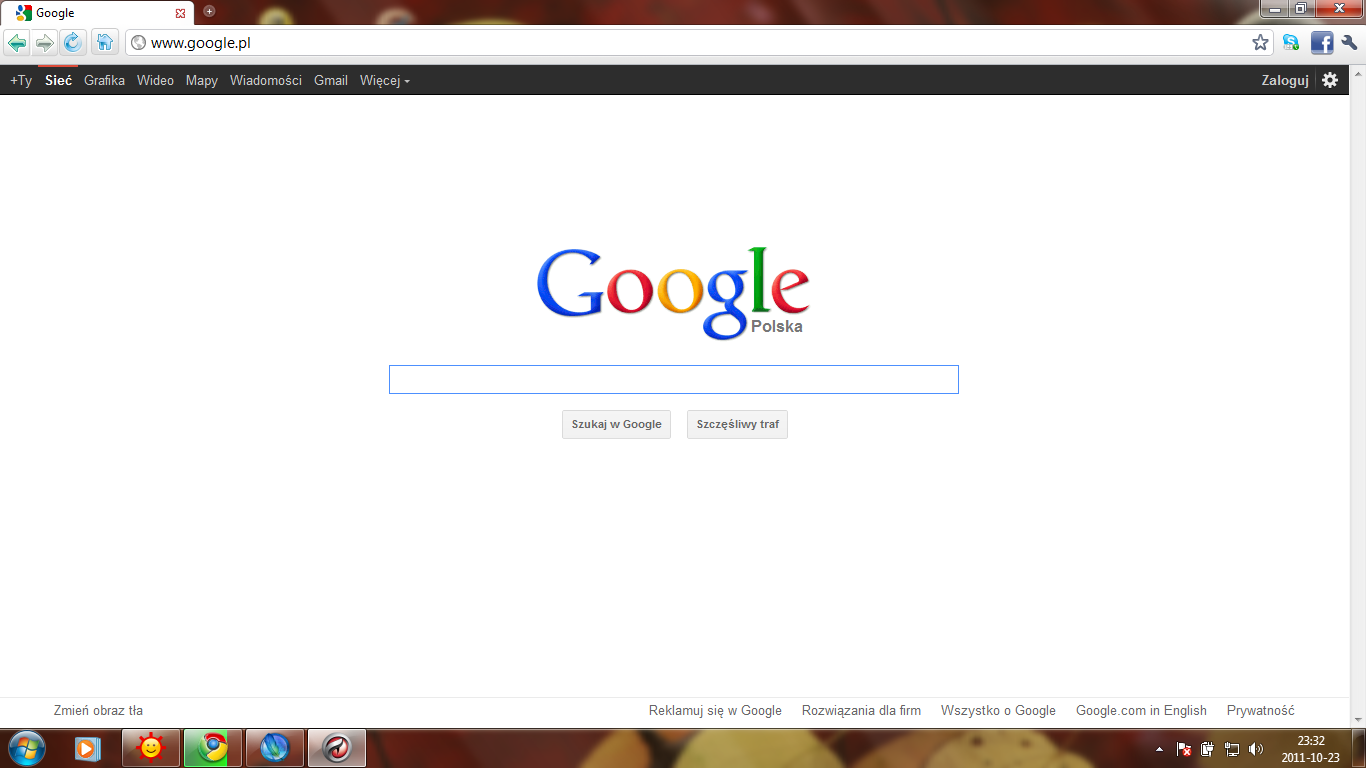Click Zaloguj to sign in

coord(1285,81)
